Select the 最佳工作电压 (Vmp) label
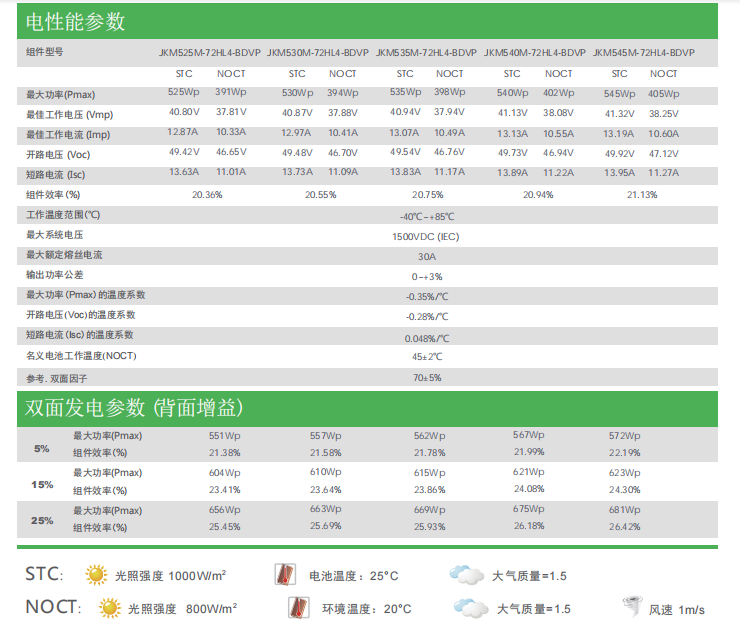 pos(70,115)
